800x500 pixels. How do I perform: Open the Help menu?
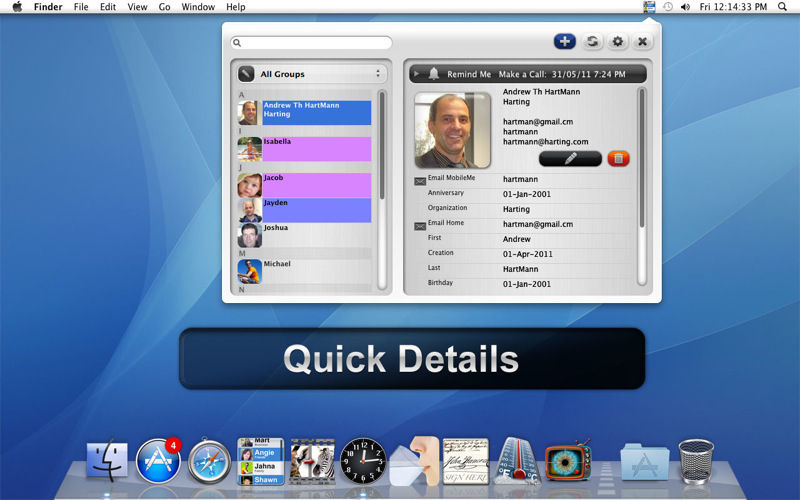[236, 7]
